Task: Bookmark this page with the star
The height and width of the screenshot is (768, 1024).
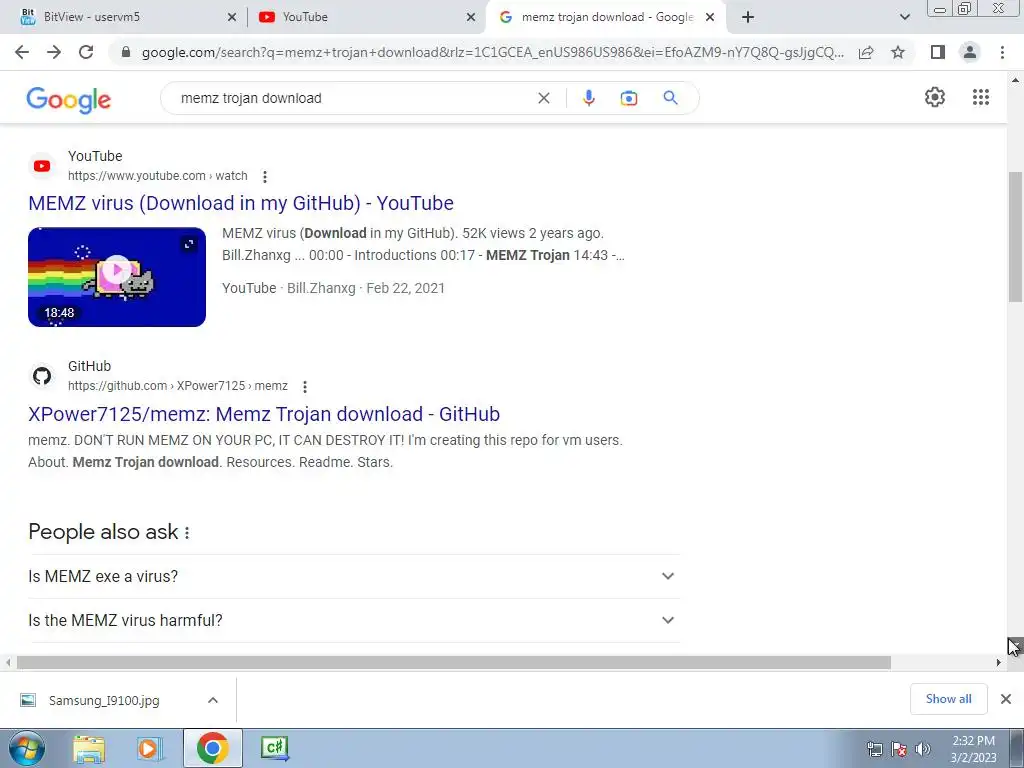Action: (898, 52)
